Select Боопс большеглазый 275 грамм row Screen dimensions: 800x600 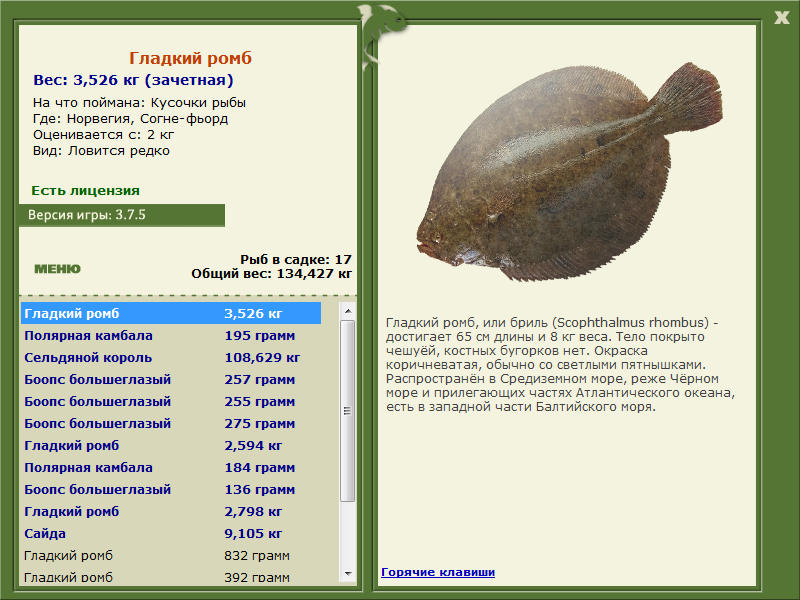pos(171,423)
